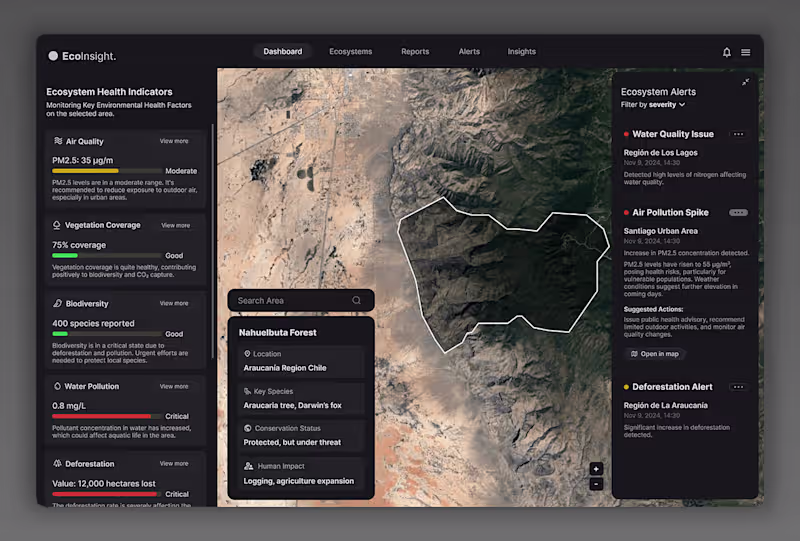Click the Deforestation tree icon
Image resolution: width=800 pixels, height=541 pixels.
coord(58,463)
